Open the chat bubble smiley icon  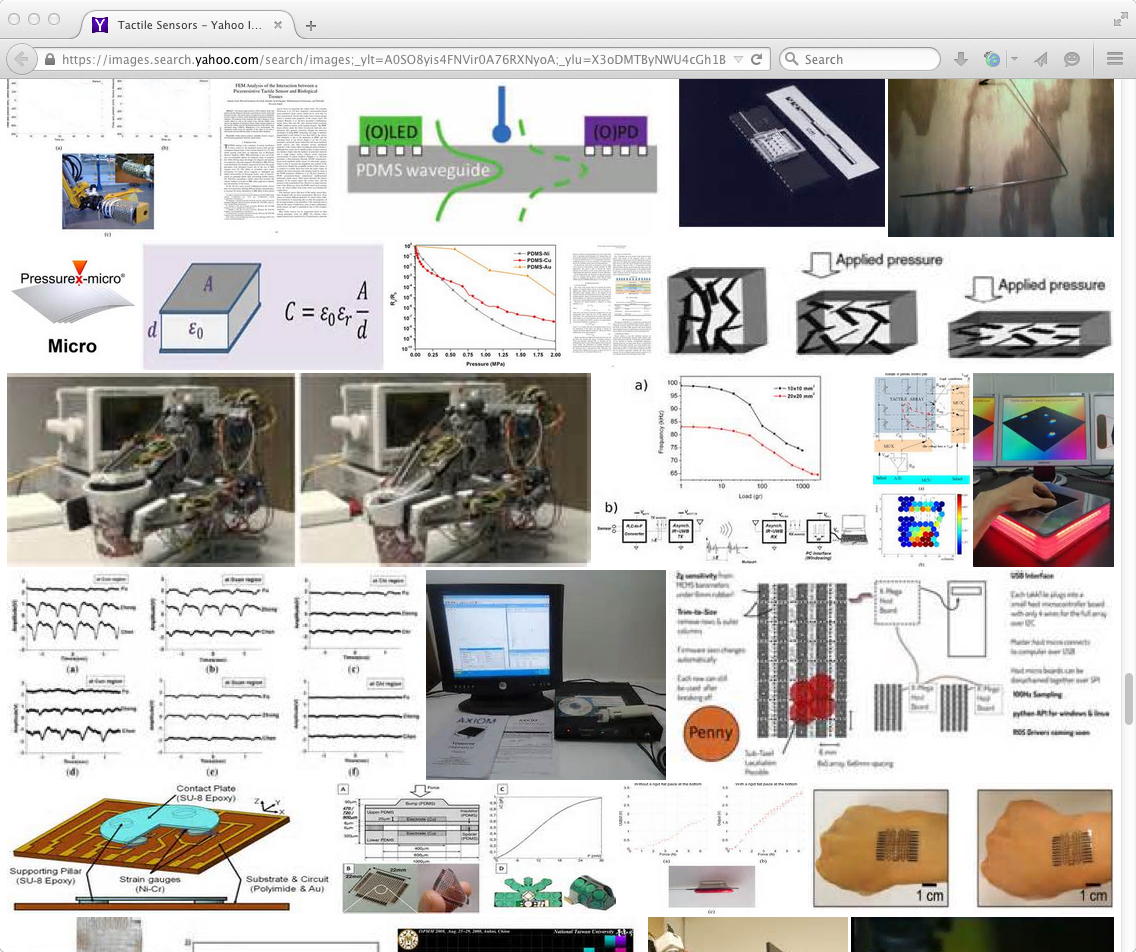[1072, 59]
